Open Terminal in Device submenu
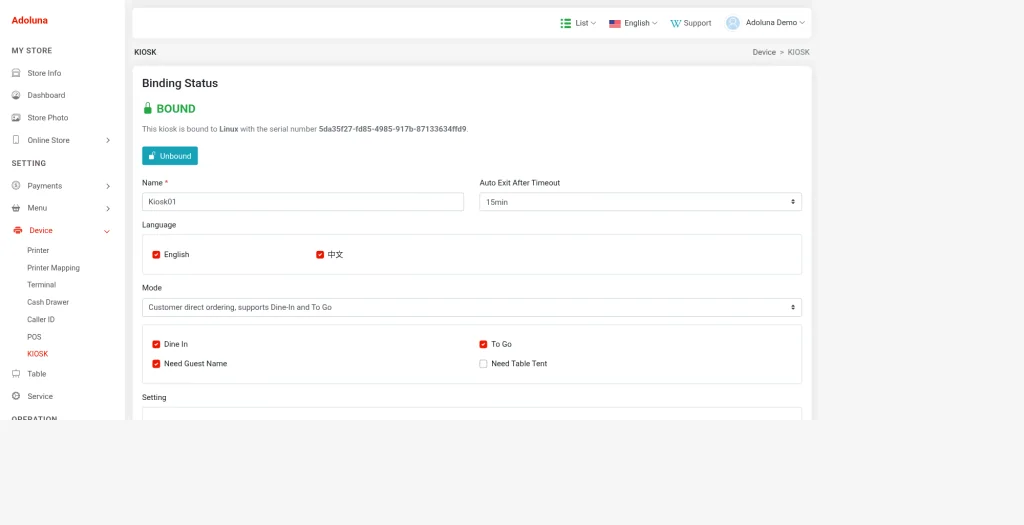The height and width of the screenshot is (525, 1024). coord(42,285)
